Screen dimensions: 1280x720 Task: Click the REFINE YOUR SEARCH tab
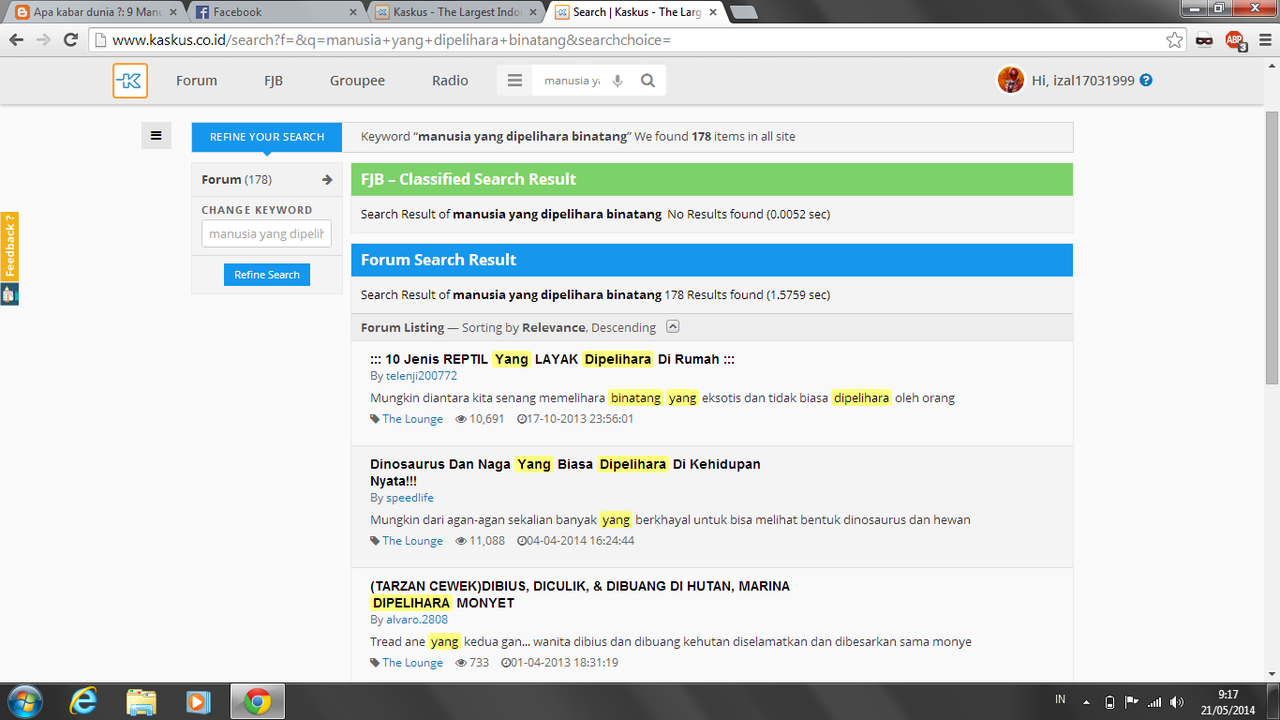point(267,137)
